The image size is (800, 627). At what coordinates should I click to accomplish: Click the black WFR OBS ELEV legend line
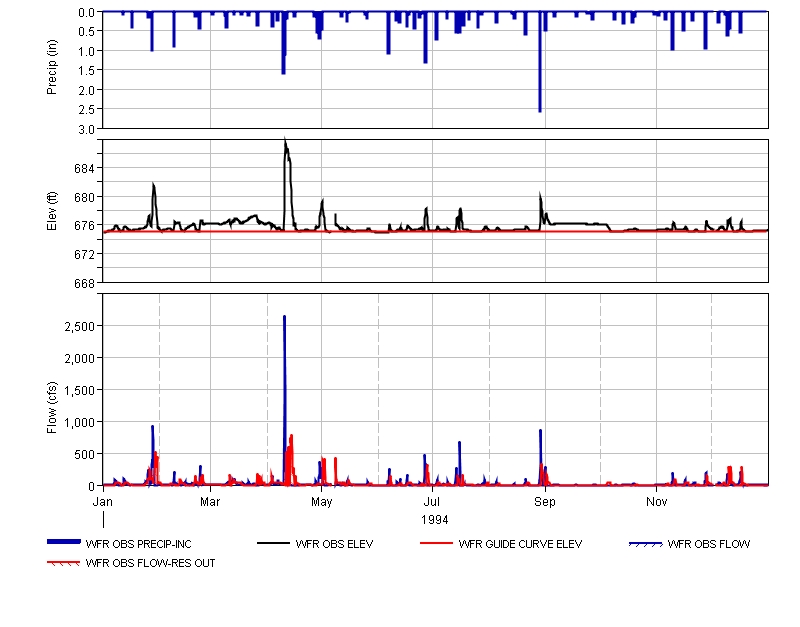coord(275,544)
